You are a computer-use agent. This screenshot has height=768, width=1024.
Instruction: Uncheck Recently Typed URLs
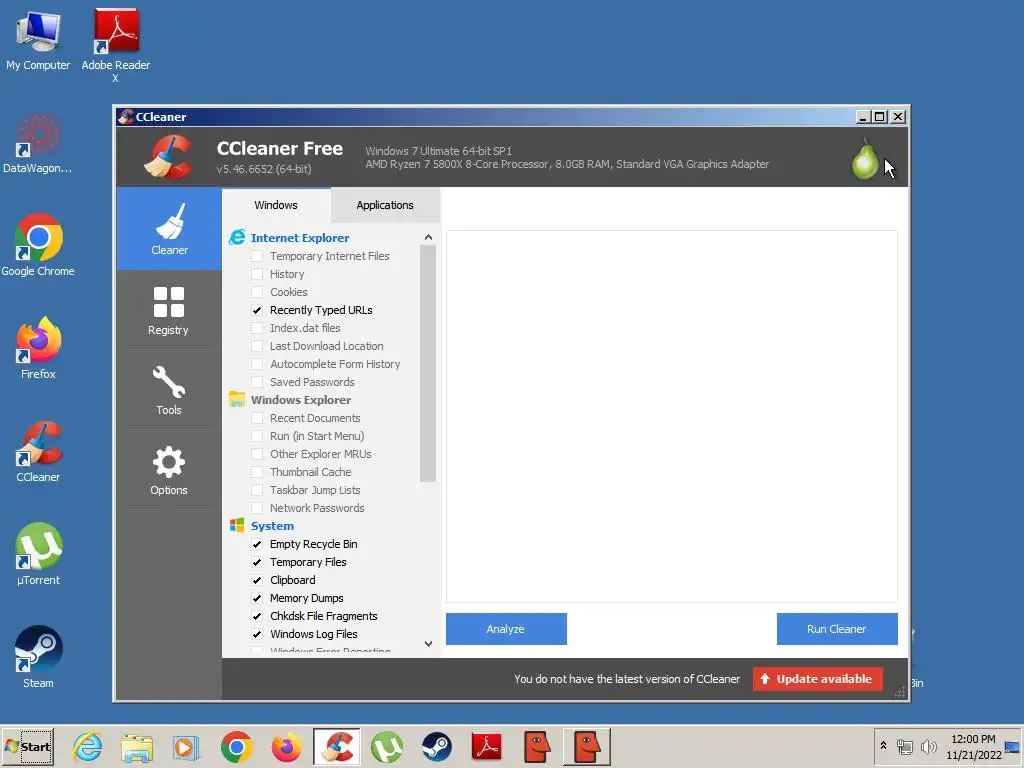257,310
